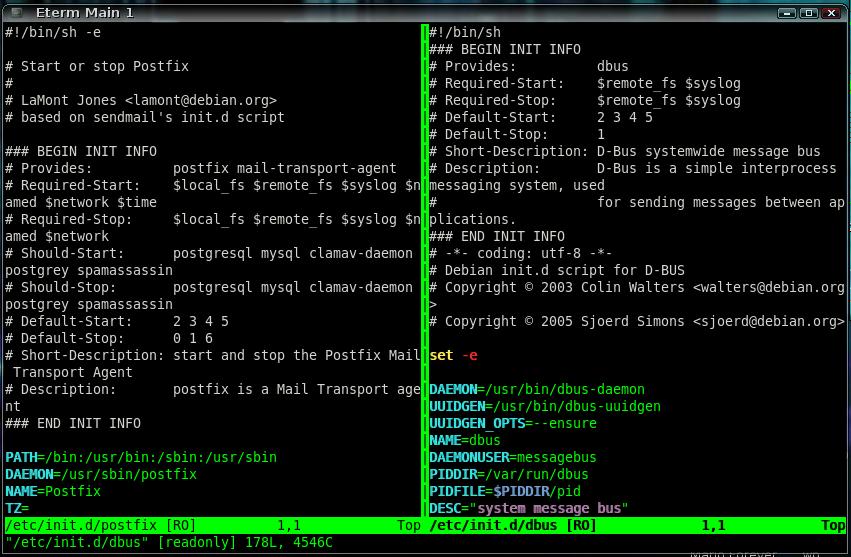Click '### BEGIN INIT INFO' in postfix pane

[x=80, y=151]
